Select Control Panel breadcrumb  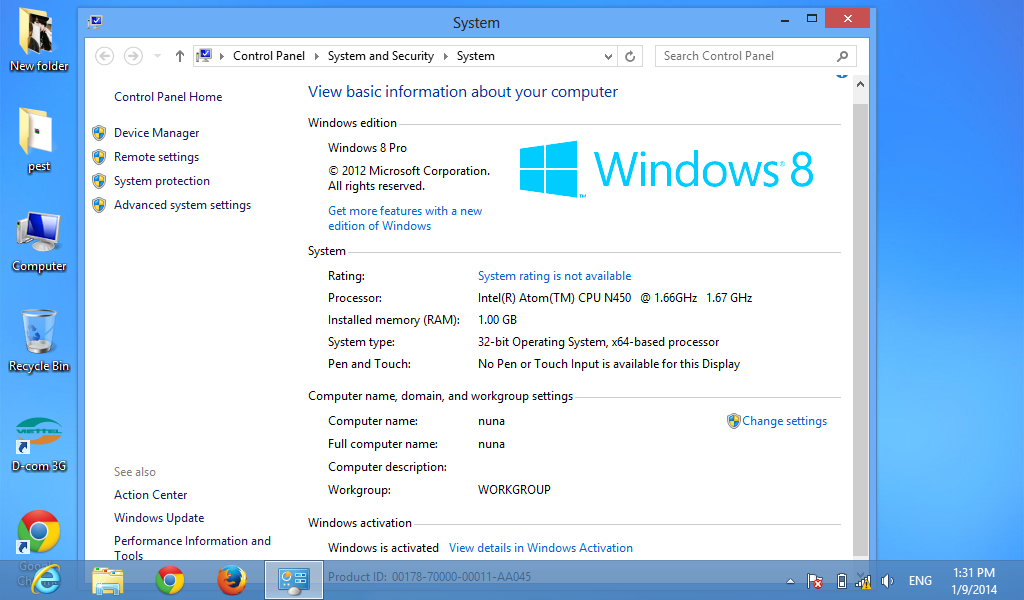click(x=268, y=56)
